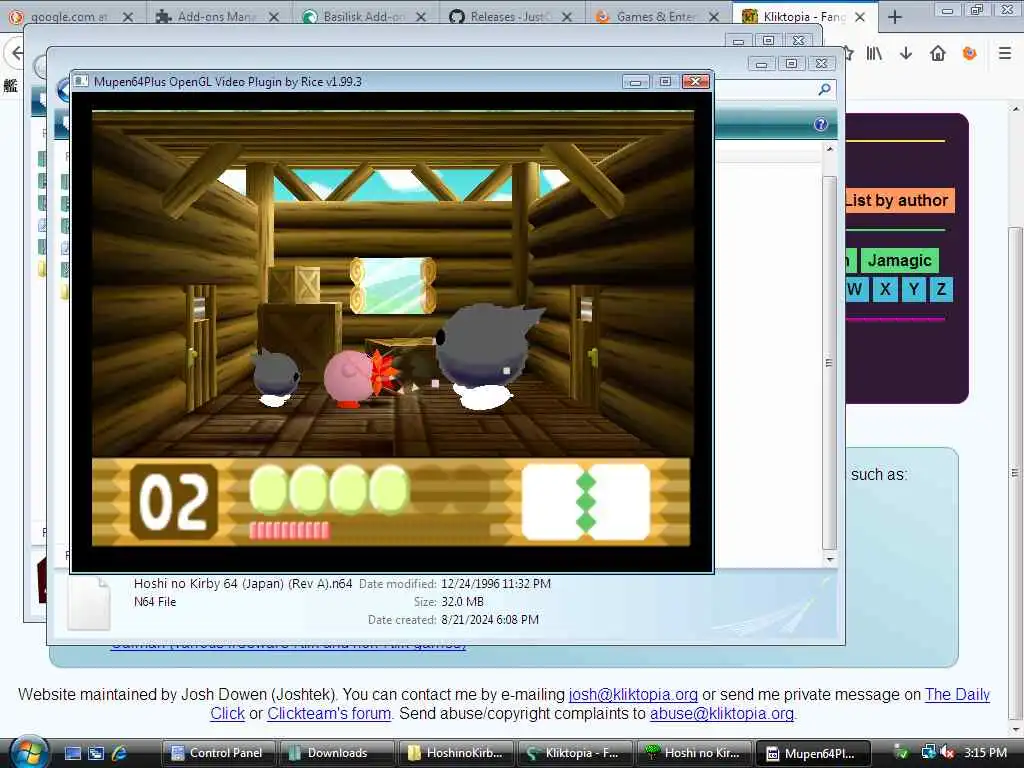Close the Games & Entertainment tab
This screenshot has width=1024, height=768.
point(714,17)
